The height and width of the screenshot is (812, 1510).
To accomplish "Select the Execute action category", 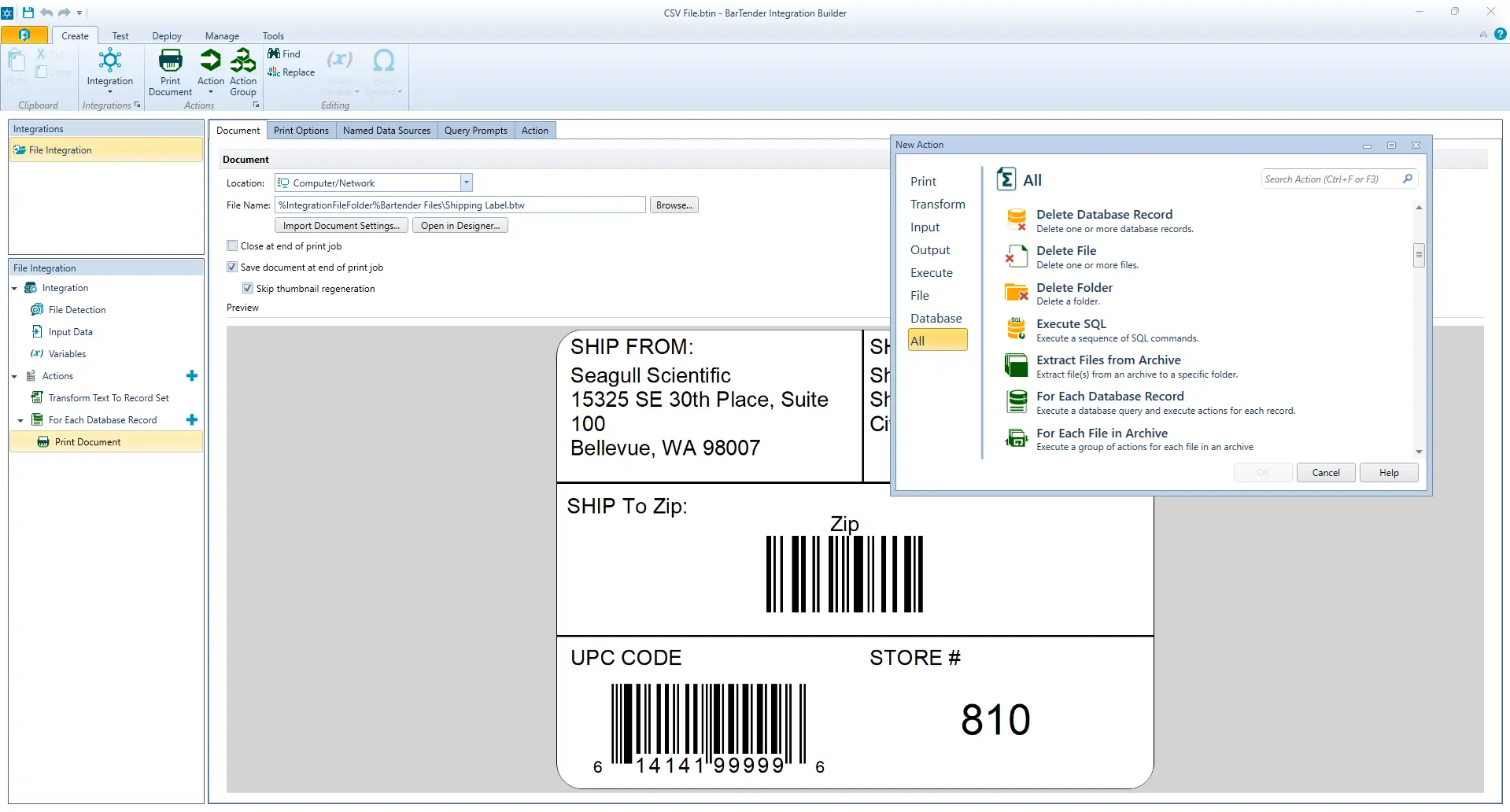I will point(932,273).
